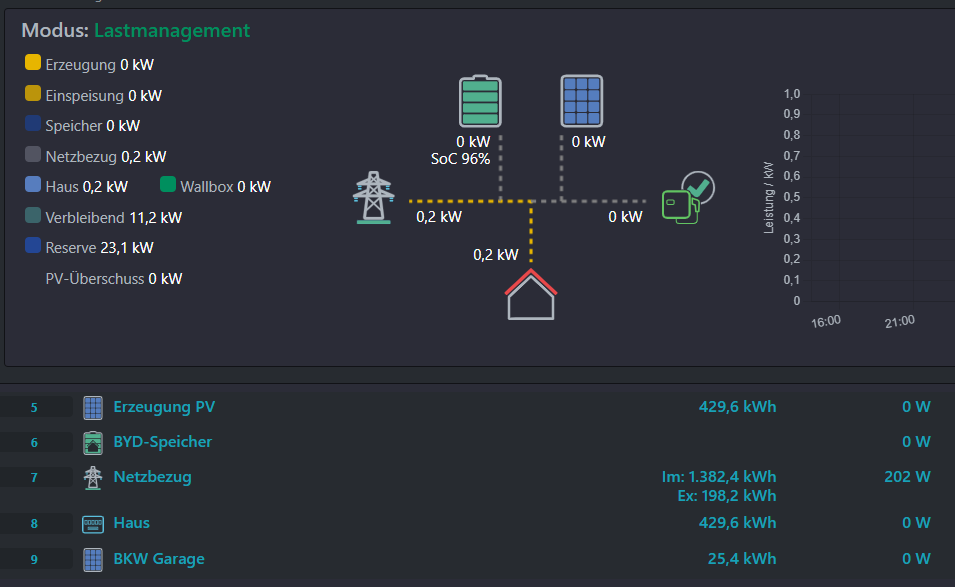
Task: Open the BKW Garage link
Action: [159, 559]
